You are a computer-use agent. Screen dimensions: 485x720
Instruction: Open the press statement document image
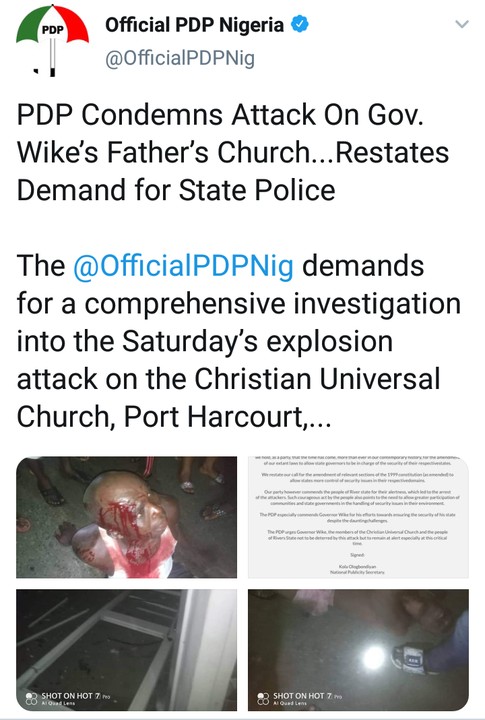click(358, 517)
